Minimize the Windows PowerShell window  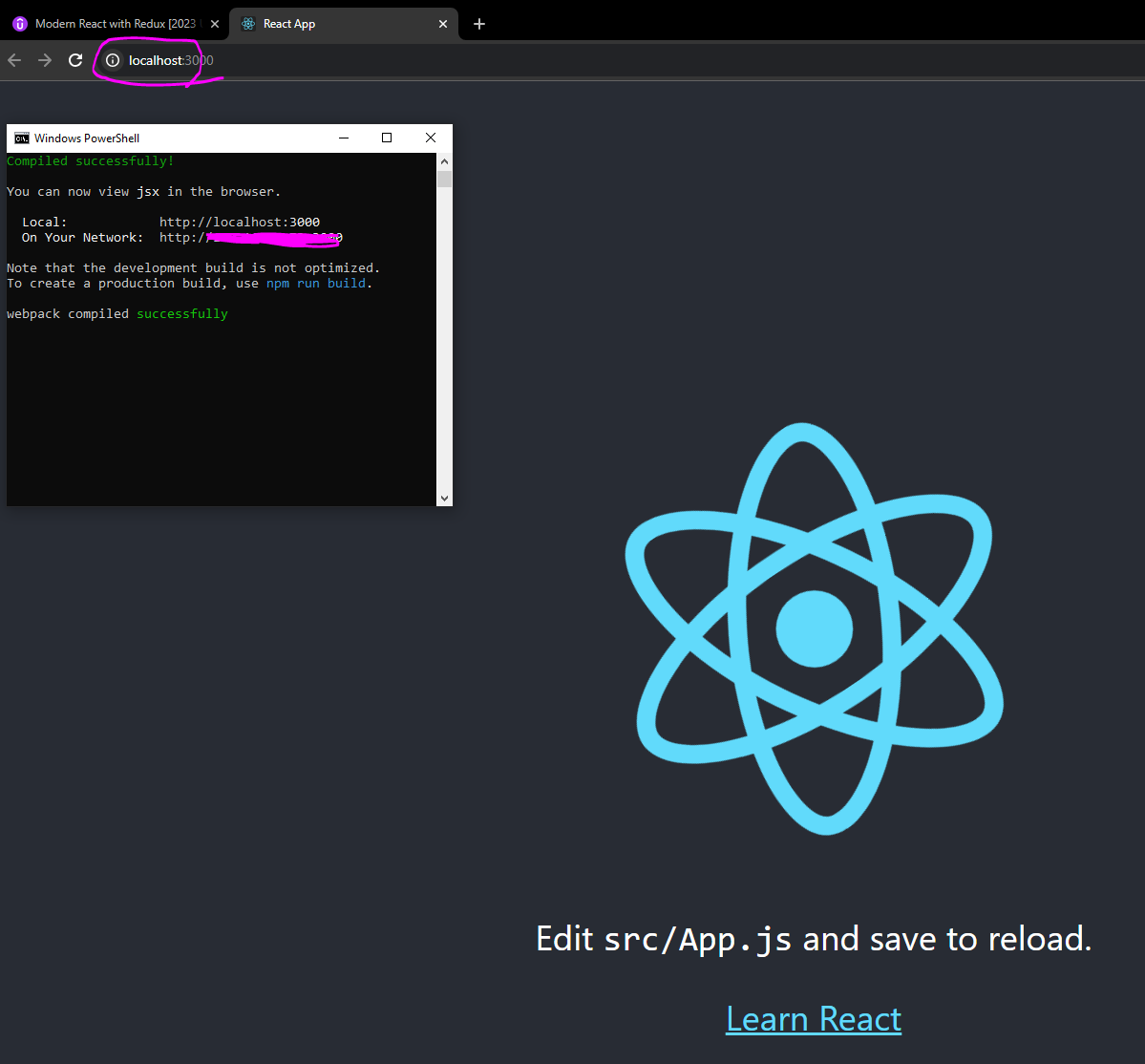[344, 138]
